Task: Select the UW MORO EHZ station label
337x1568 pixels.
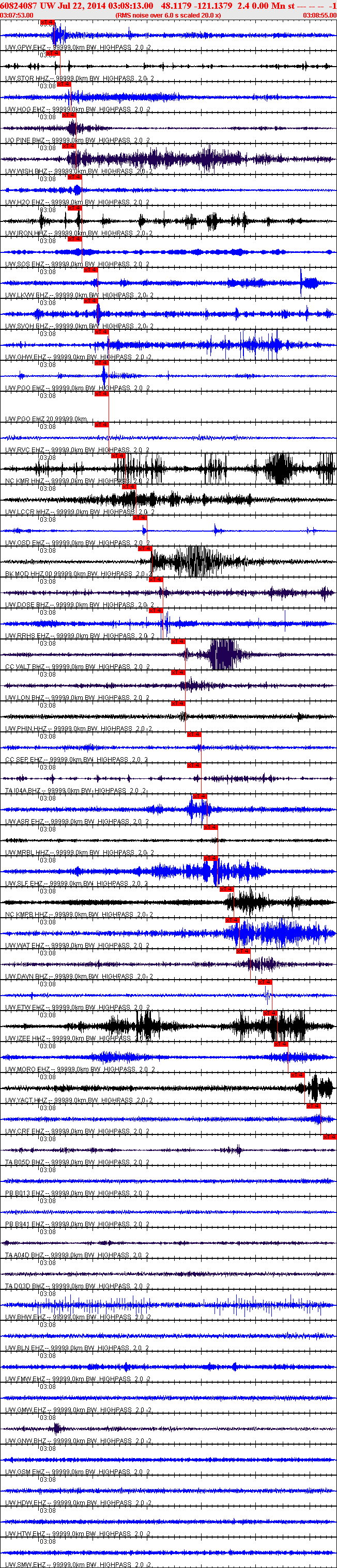Action: pos(80,1070)
